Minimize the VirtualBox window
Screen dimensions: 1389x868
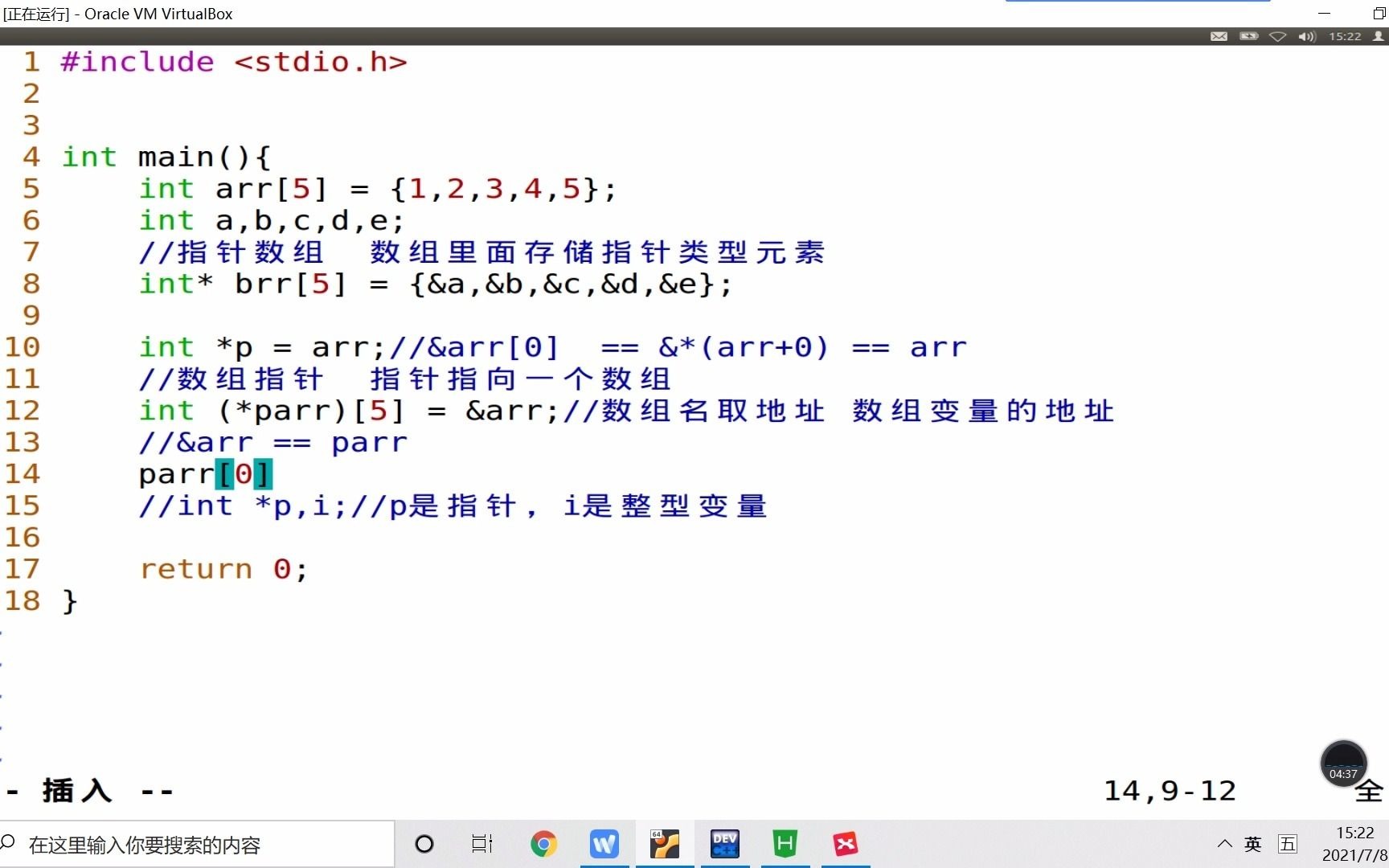pos(1325,14)
